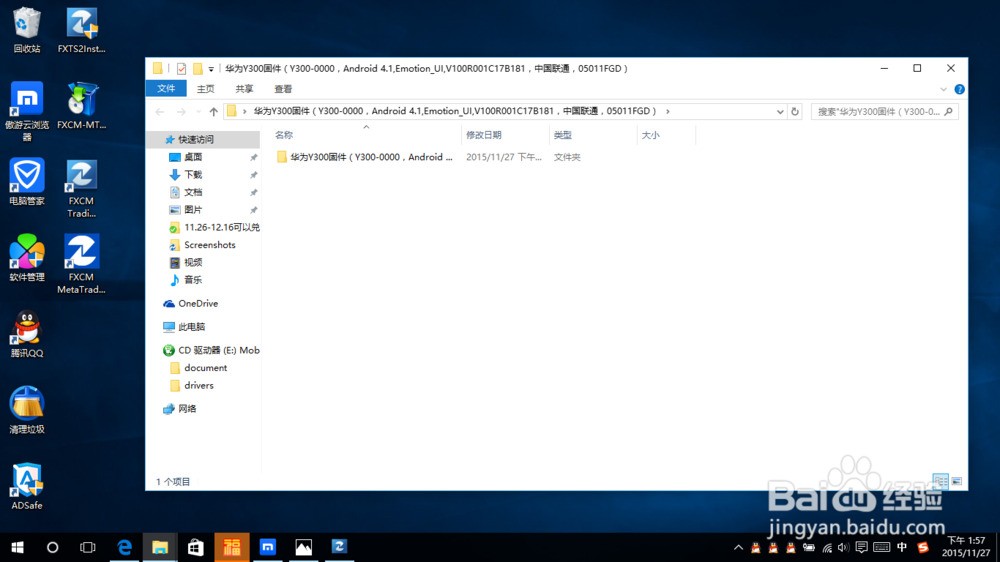Toggle the 中 input language indicator
The width and height of the screenshot is (1000, 562).
pos(902,547)
